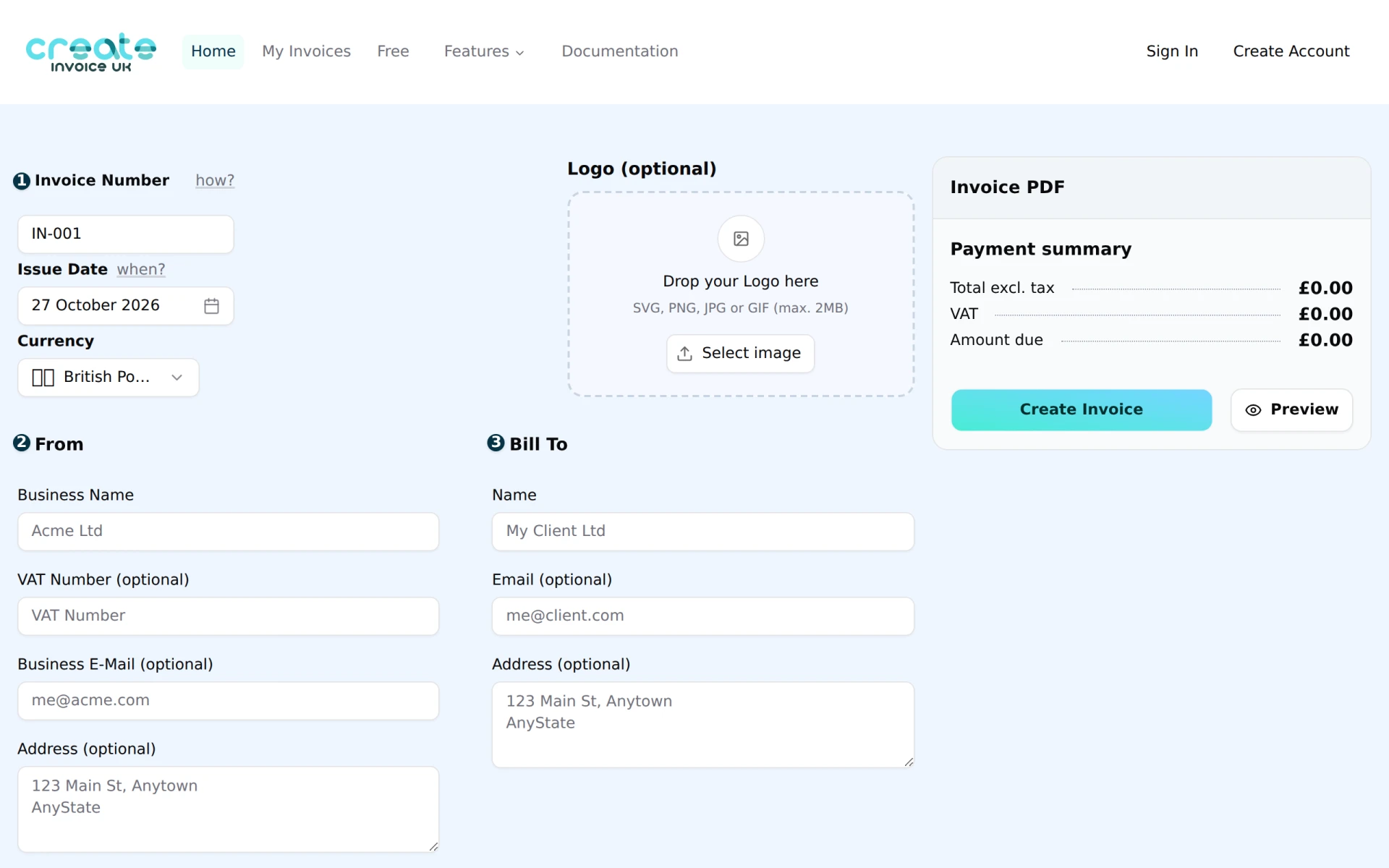Open My Invoices page
Screen dimensions: 1389x868
306,51
